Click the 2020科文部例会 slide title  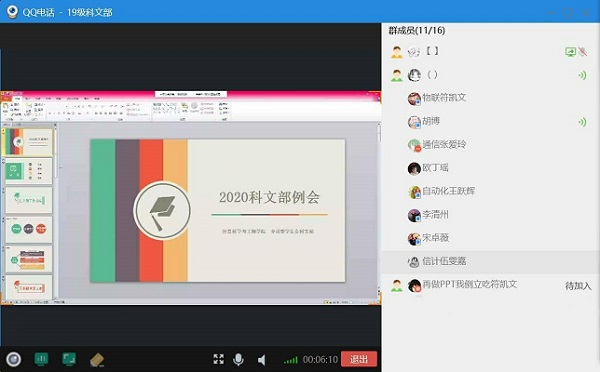(x=269, y=197)
